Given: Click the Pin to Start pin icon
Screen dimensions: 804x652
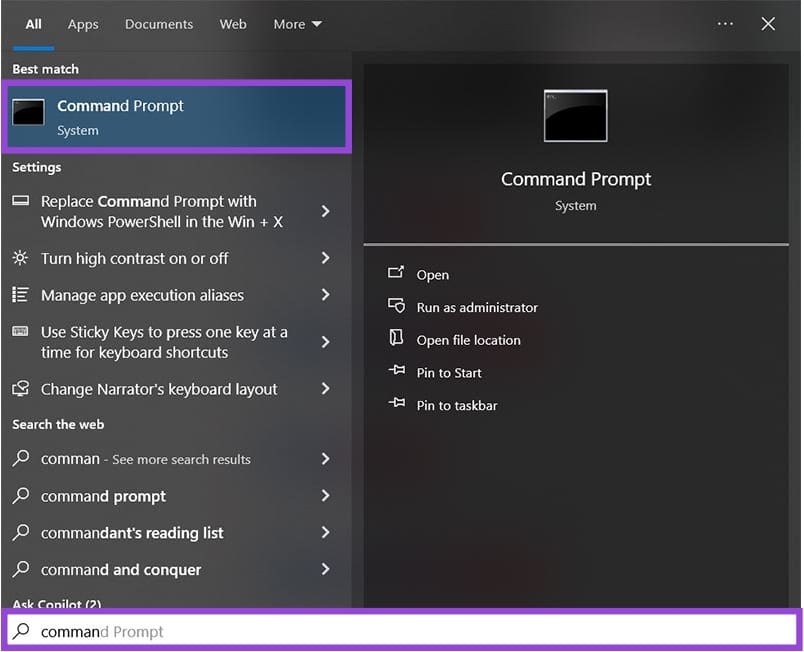Looking at the screenshot, I should click(396, 372).
